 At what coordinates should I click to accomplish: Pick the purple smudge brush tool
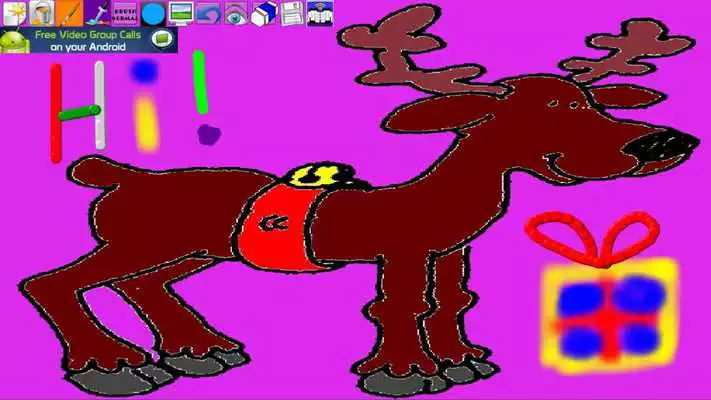97,13
